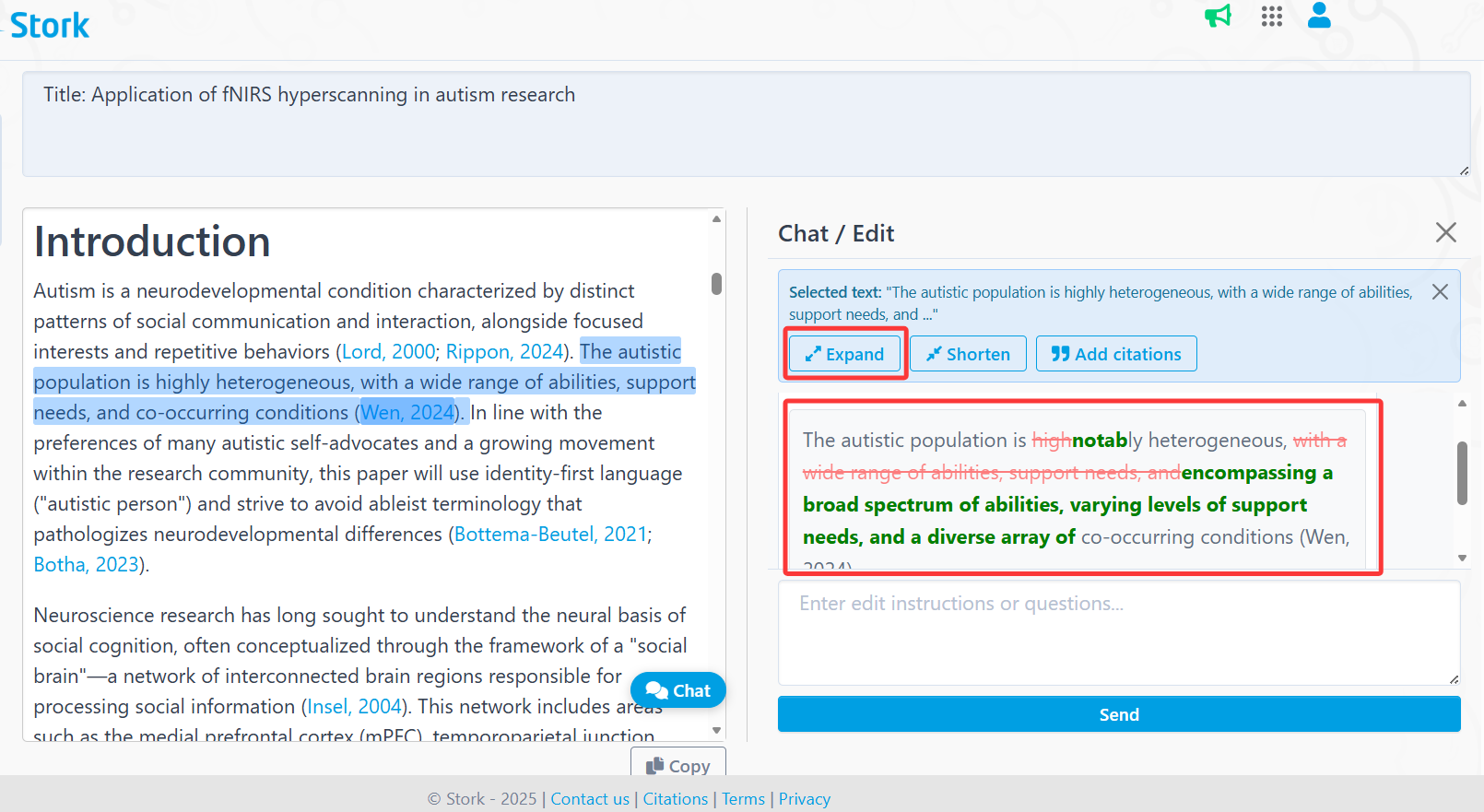Image resolution: width=1484 pixels, height=812 pixels.
Task: Click the Add citations button
Action: tap(1115, 354)
